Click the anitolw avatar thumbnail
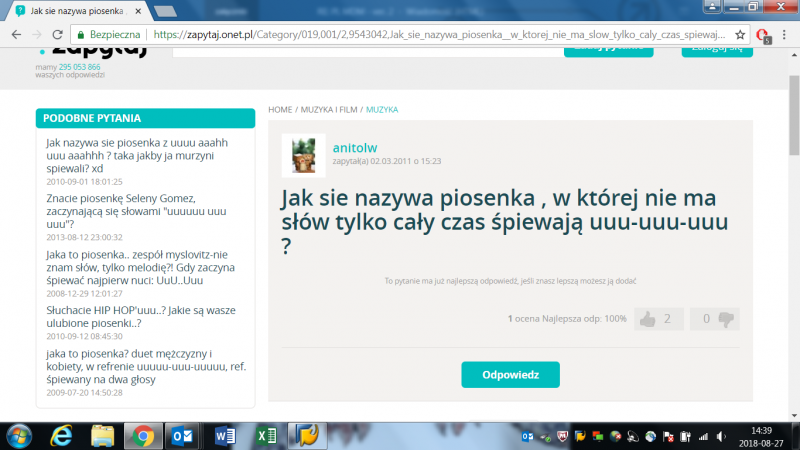800x450 pixels. (x=303, y=155)
